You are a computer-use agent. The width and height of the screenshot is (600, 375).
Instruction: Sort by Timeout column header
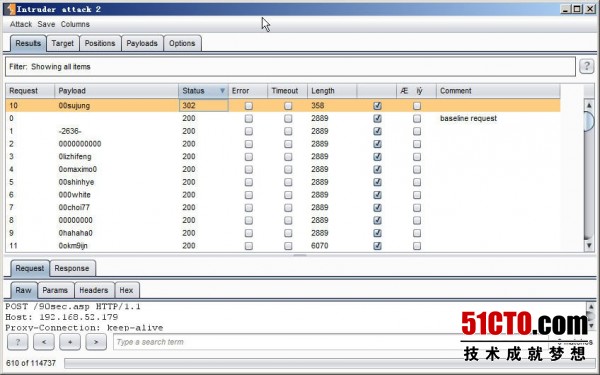tap(287, 91)
